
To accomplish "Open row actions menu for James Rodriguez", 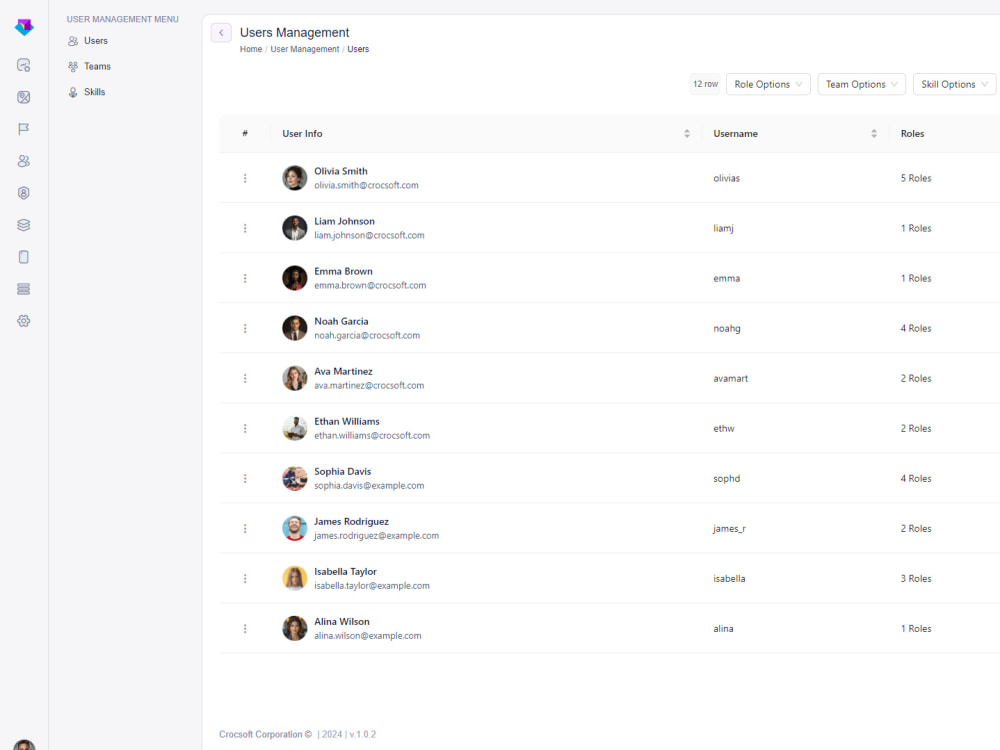I will pyautogui.click(x=245, y=529).
